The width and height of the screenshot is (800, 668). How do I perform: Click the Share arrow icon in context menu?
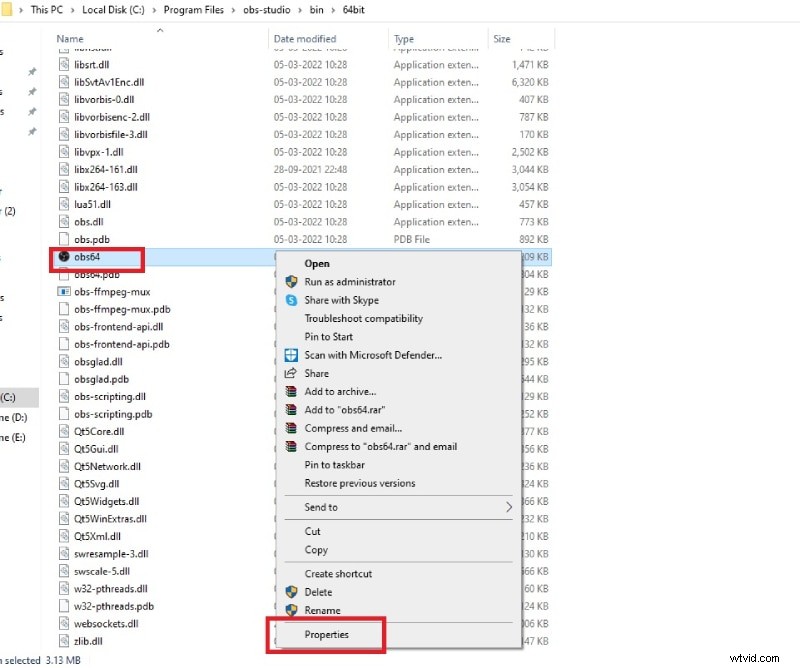tap(292, 373)
